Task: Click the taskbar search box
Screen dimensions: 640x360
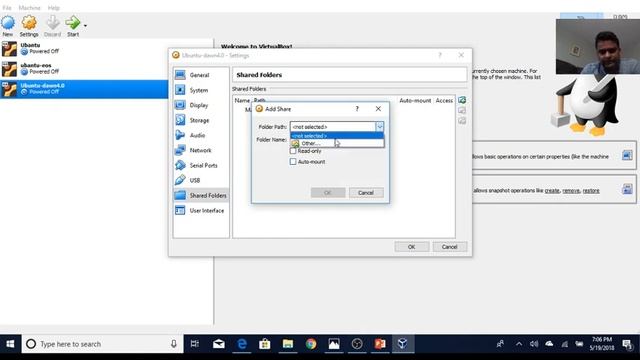Action: (102, 344)
